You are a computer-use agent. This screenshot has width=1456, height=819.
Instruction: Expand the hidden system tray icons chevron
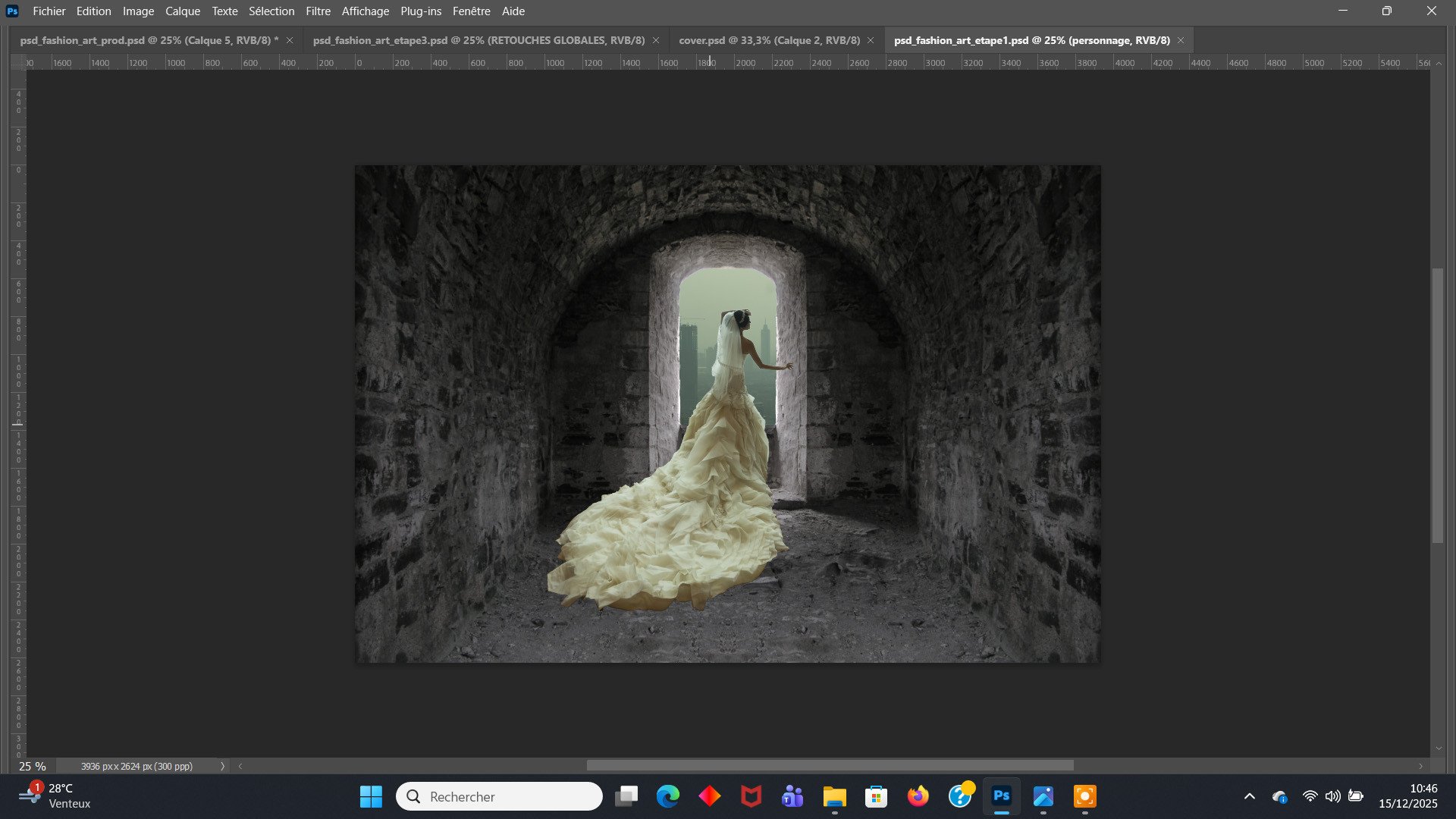point(1250,796)
